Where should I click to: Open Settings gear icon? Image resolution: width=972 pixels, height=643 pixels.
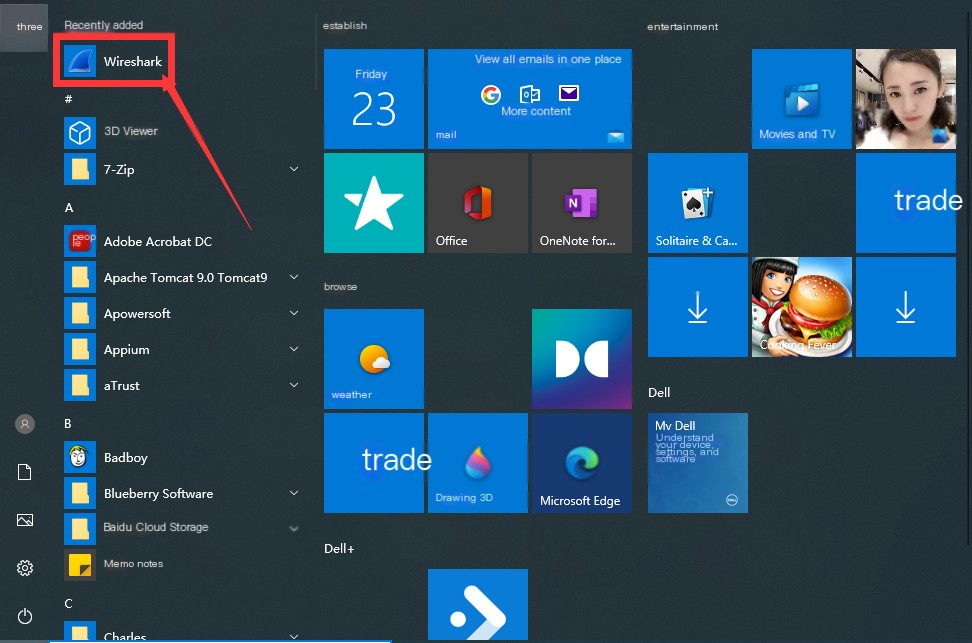pyautogui.click(x=25, y=567)
